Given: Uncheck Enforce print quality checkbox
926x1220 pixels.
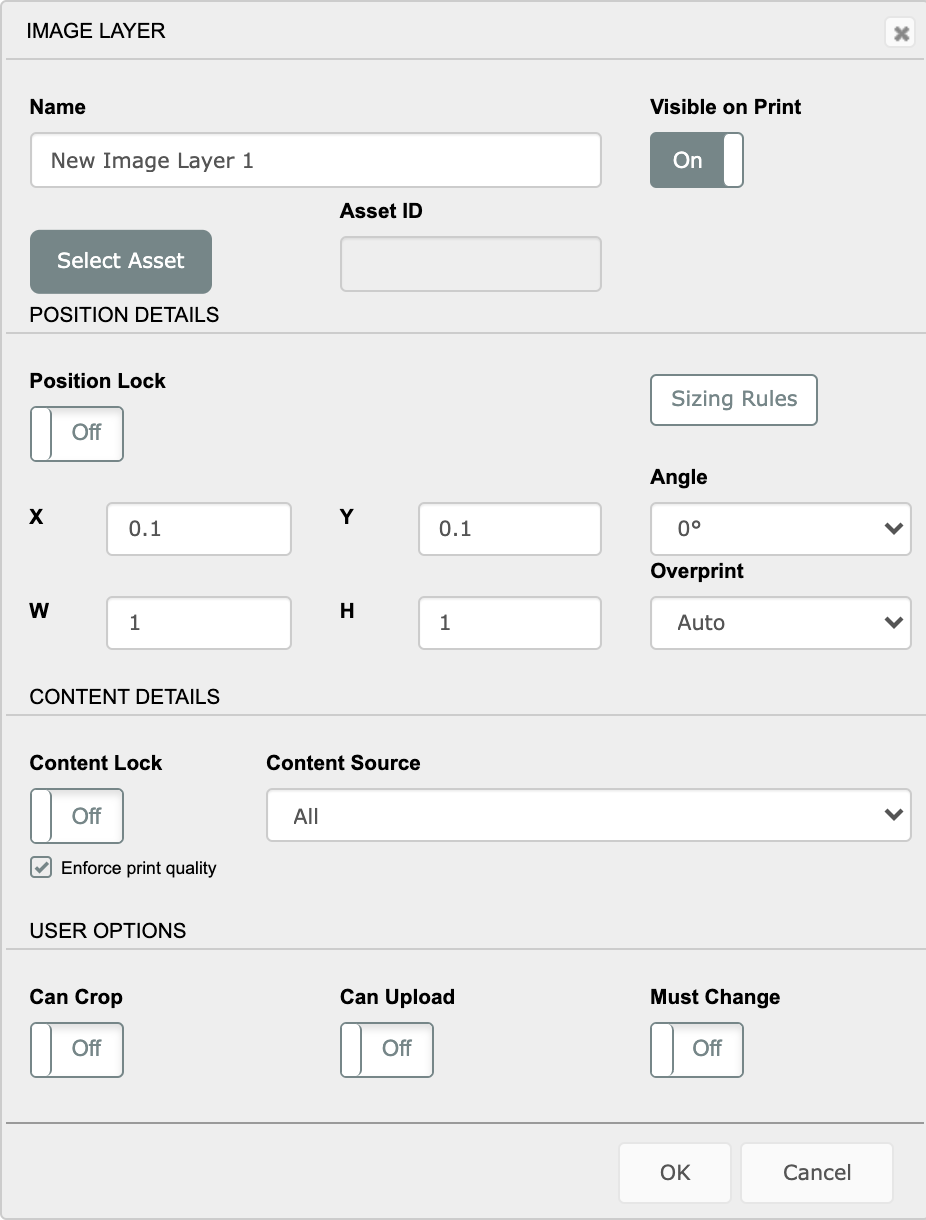Looking at the screenshot, I should (41, 868).
